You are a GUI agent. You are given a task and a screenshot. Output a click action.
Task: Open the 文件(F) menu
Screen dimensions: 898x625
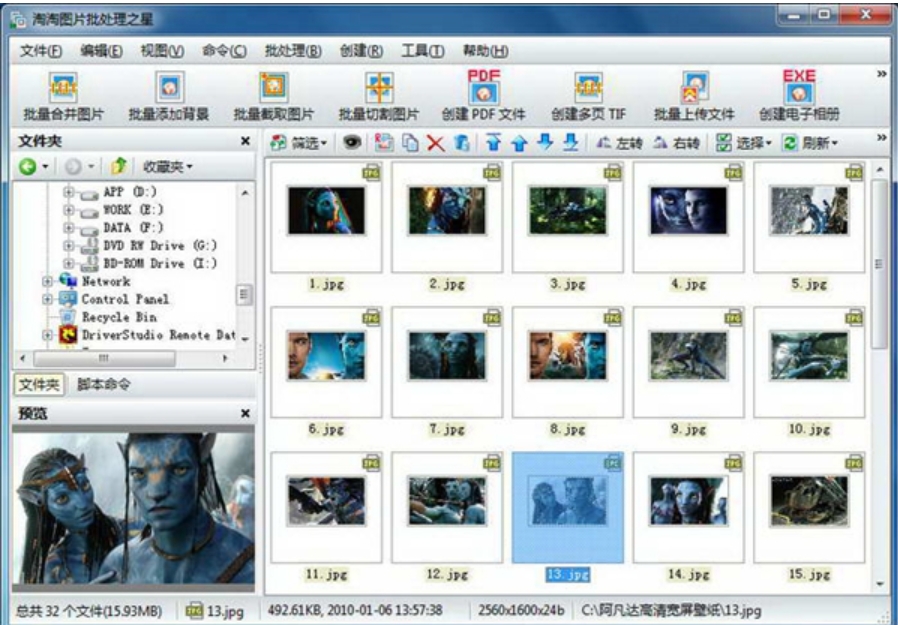coord(41,51)
